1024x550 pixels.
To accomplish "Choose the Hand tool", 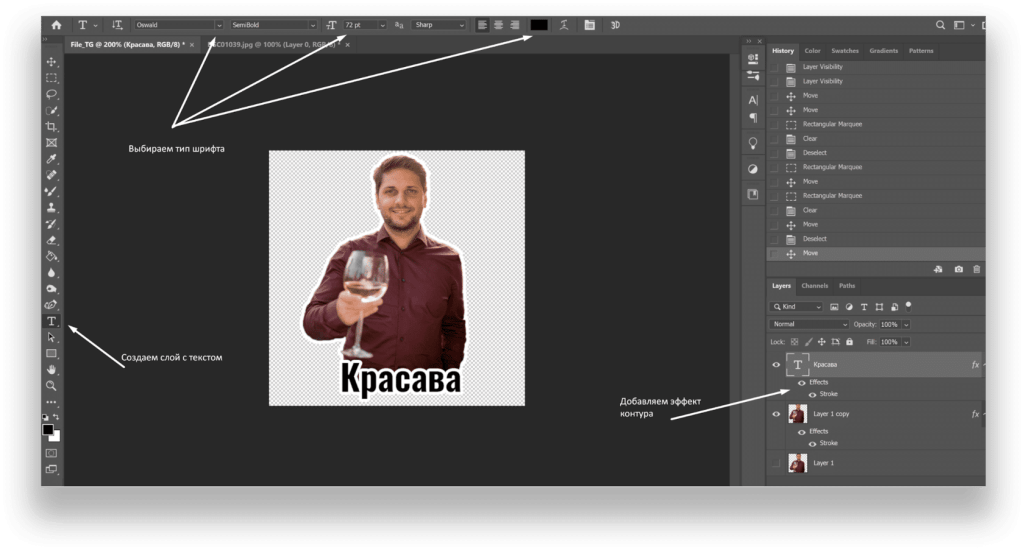I will coord(51,369).
